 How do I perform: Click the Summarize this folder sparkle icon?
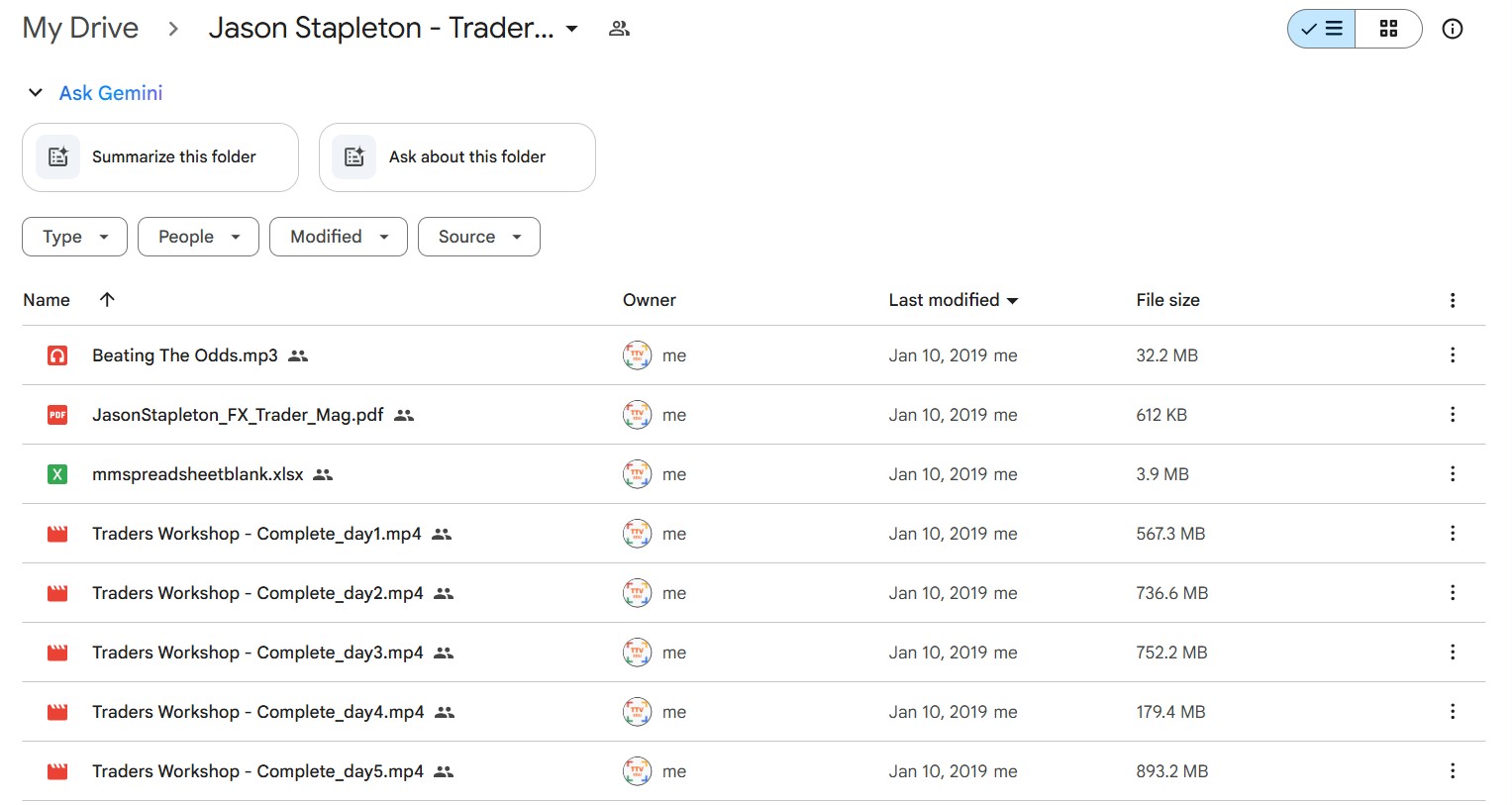(x=58, y=156)
